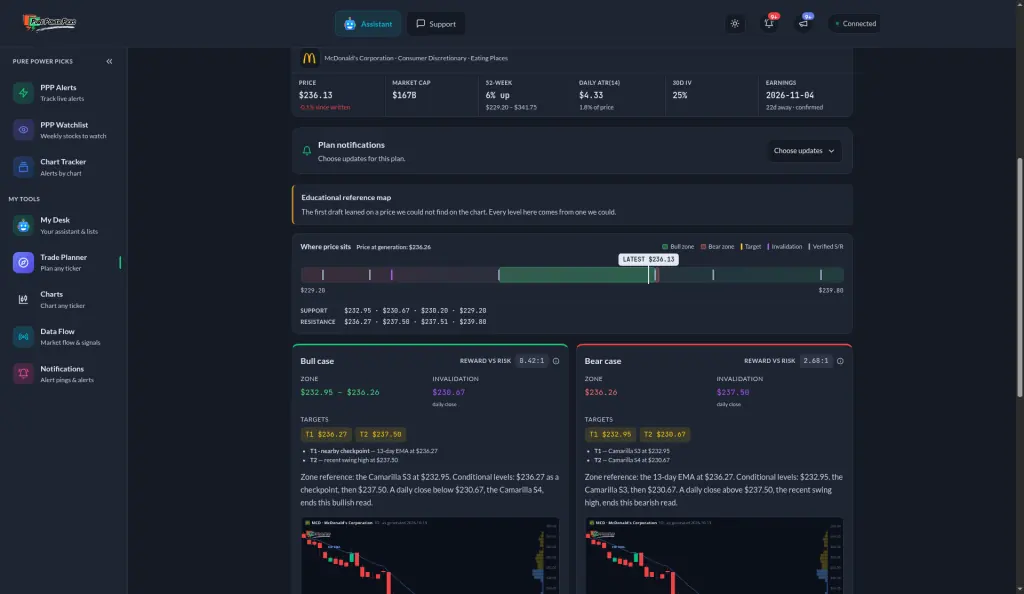1024x594 pixels.
Task: Click Bull case 0.42:1 ratio badge
Action: tap(532, 361)
